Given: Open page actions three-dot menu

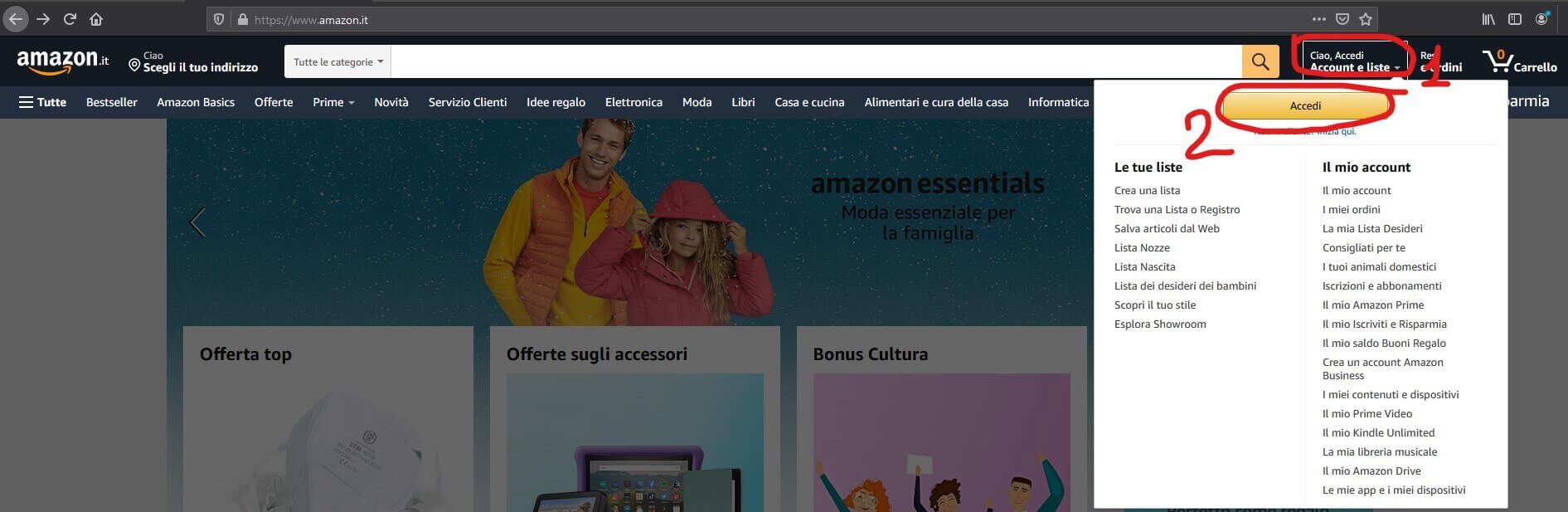Looking at the screenshot, I should tap(1318, 19).
